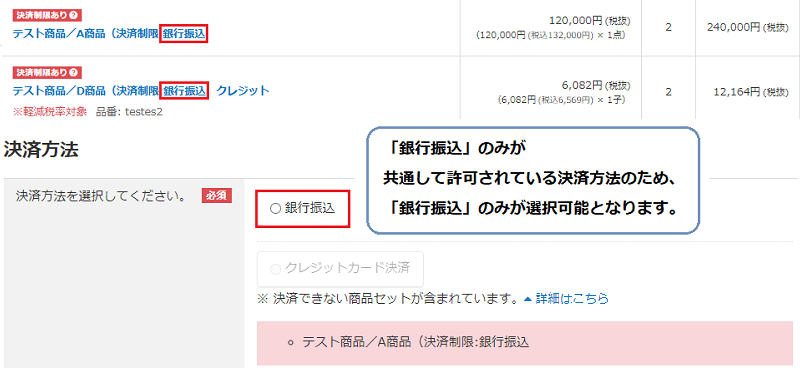This screenshot has height=368, width=800.
Task: Select the 銀行振込 radio button
Action: point(276,209)
